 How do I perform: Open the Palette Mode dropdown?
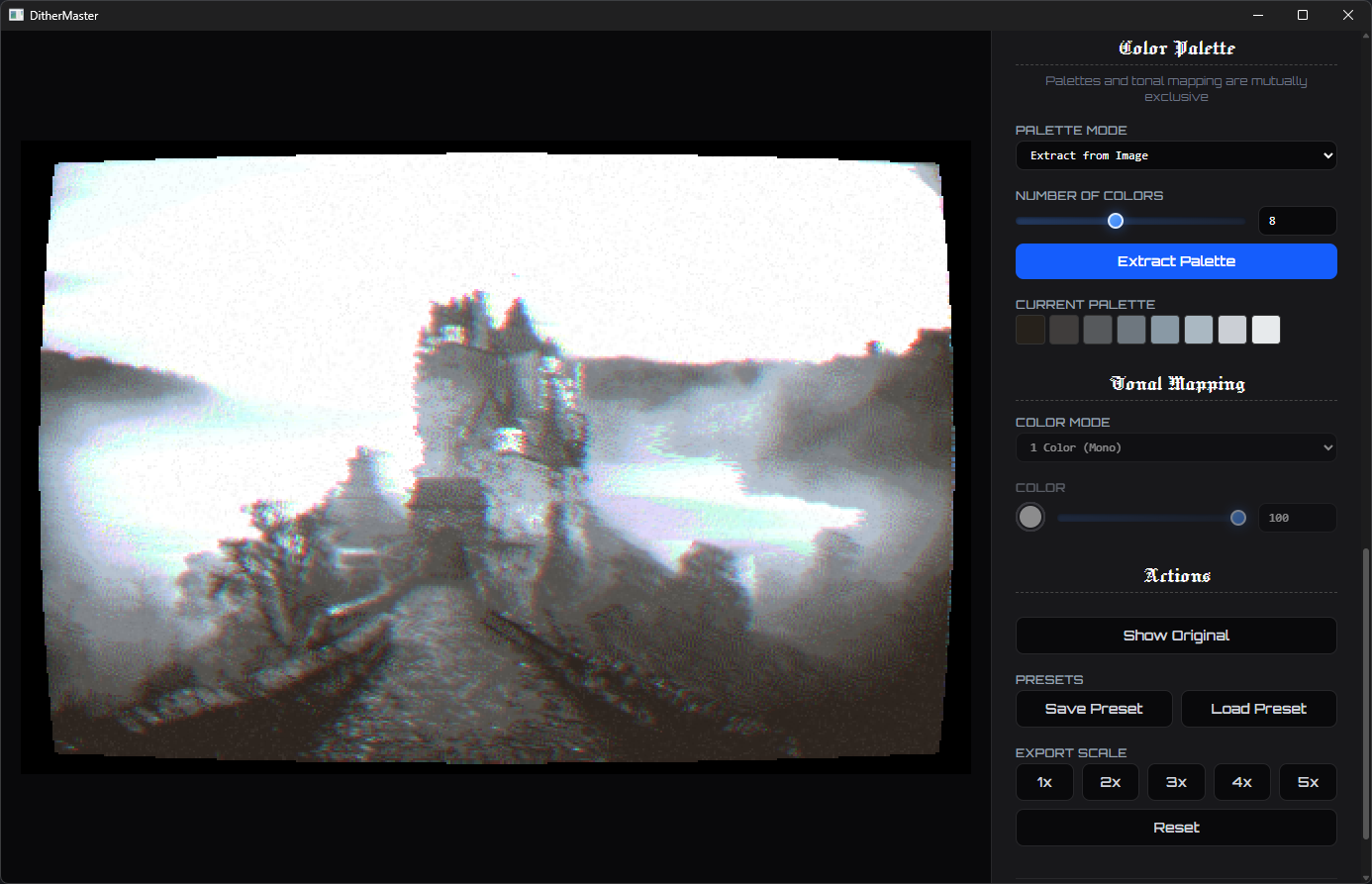(x=1176, y=155)
